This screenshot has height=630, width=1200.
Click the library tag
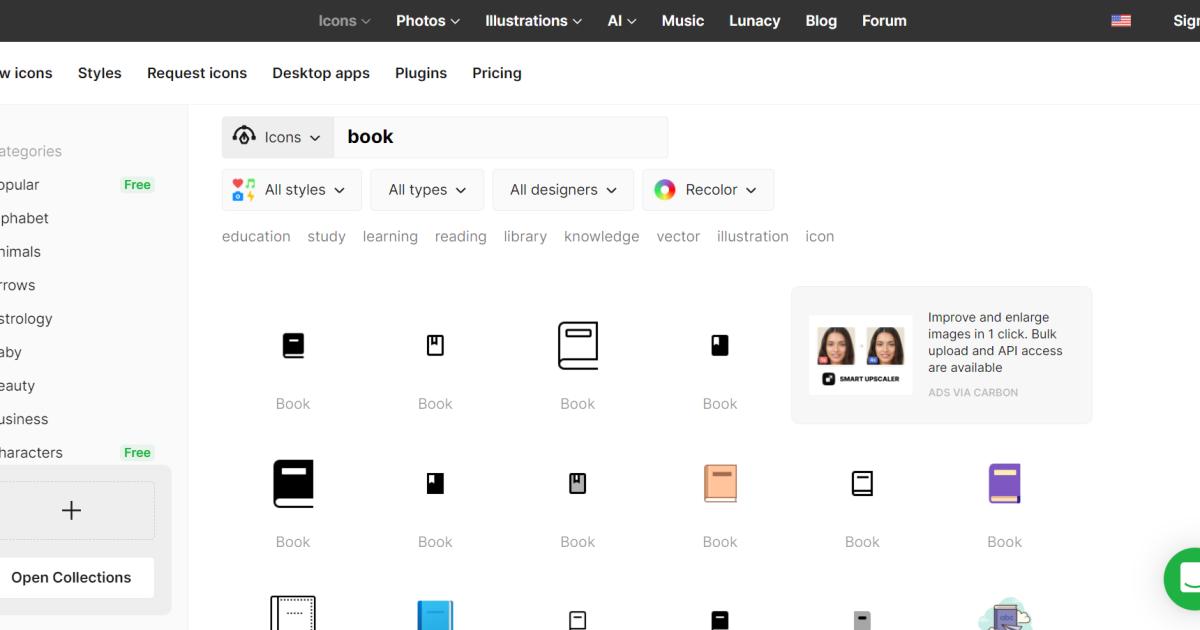click(525, 237)
